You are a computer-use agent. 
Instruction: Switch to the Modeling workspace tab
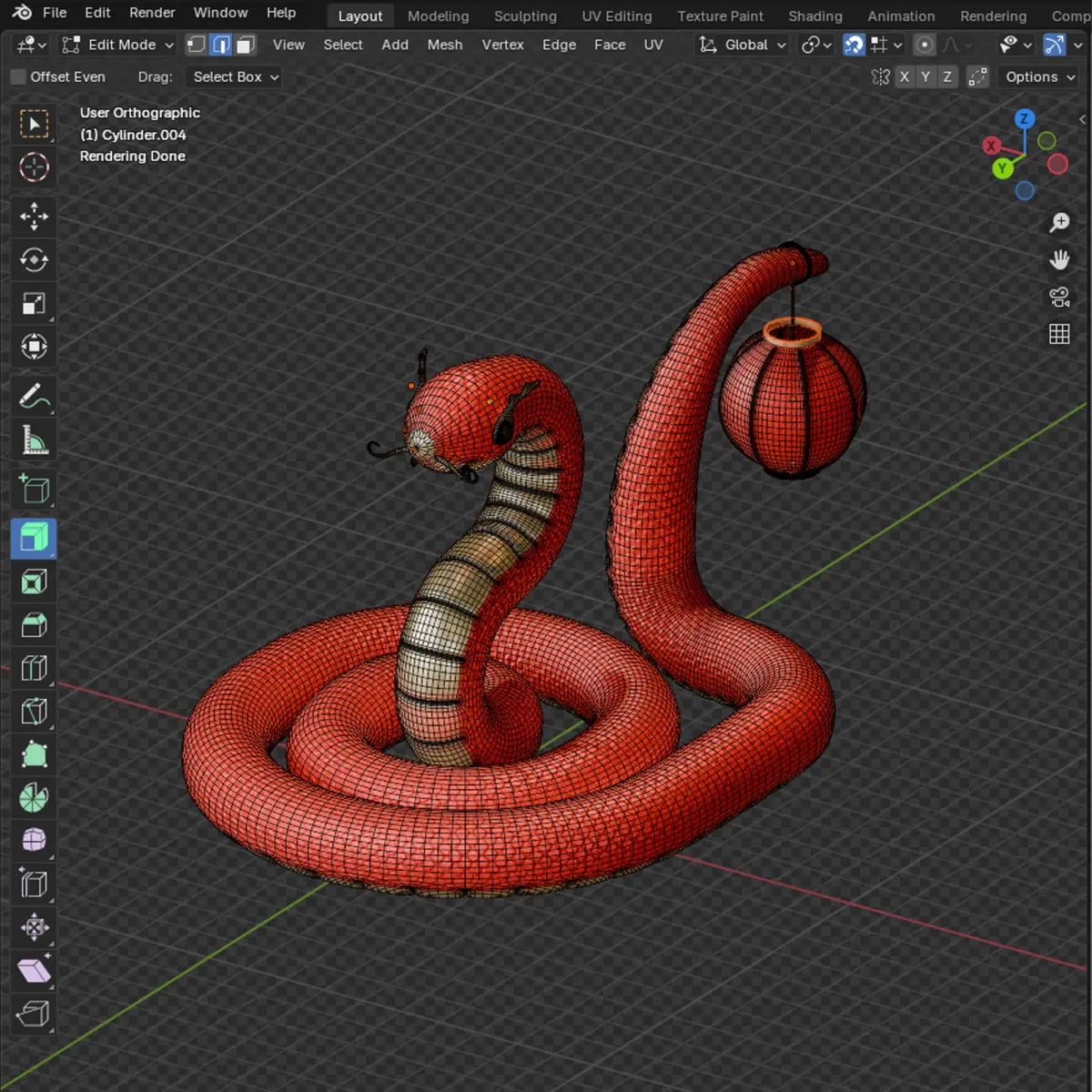438,16
